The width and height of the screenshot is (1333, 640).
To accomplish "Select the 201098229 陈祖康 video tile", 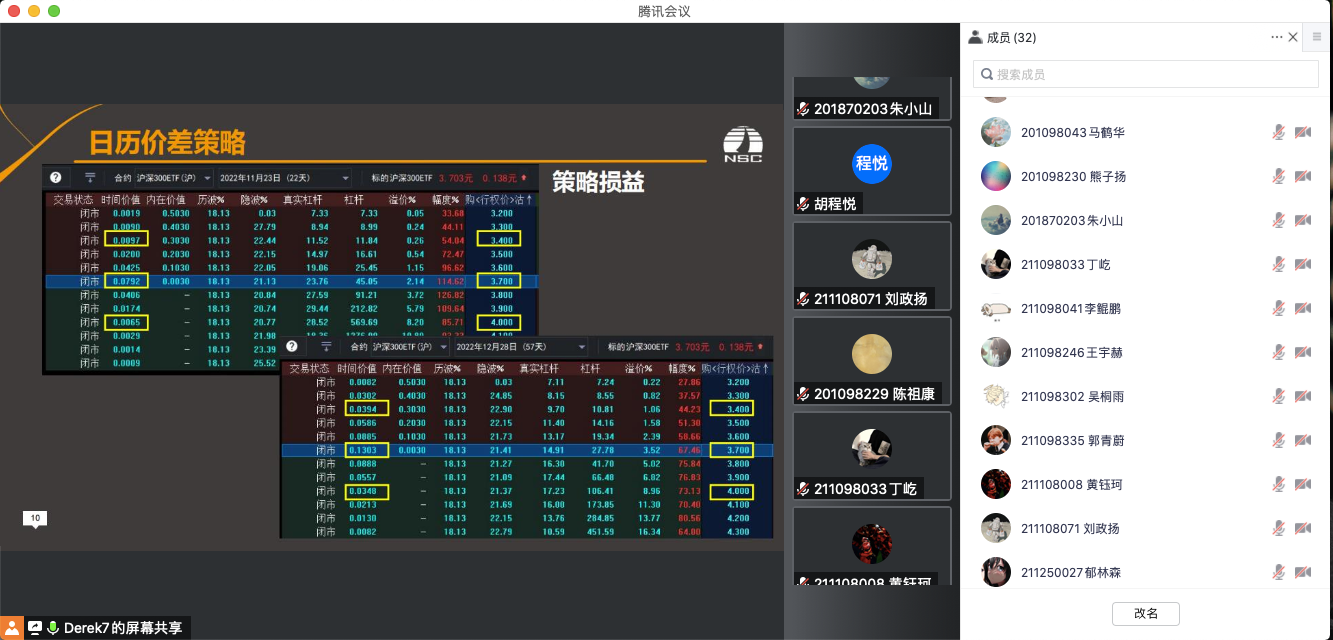I will pyautogui.click(x=871, y=360).
